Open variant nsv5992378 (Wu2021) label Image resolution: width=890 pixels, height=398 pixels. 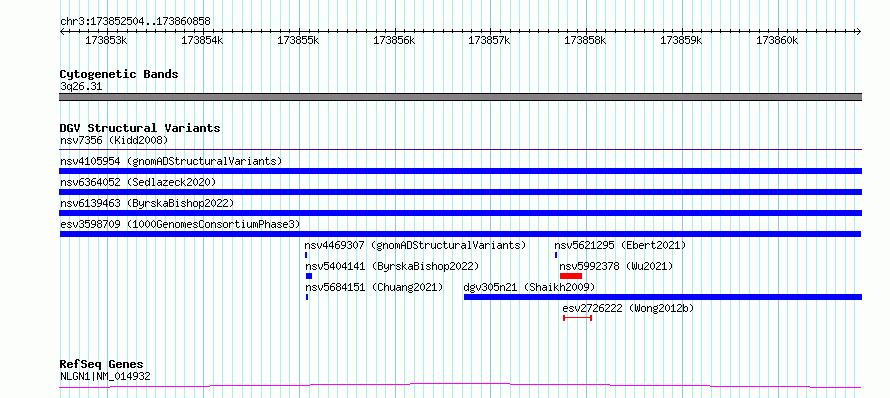tap(616, 266)
